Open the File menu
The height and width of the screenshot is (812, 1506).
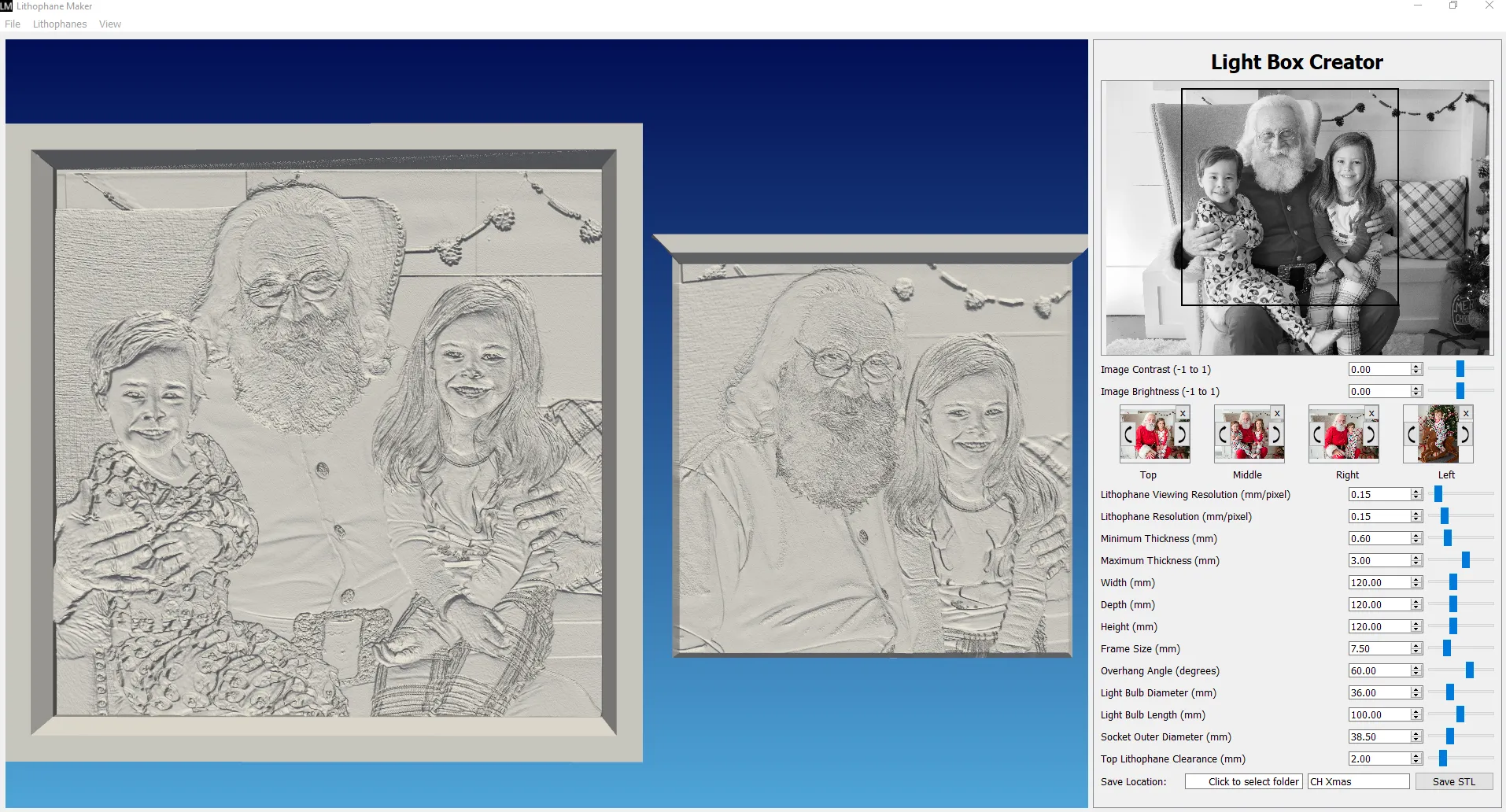point(12,24)
